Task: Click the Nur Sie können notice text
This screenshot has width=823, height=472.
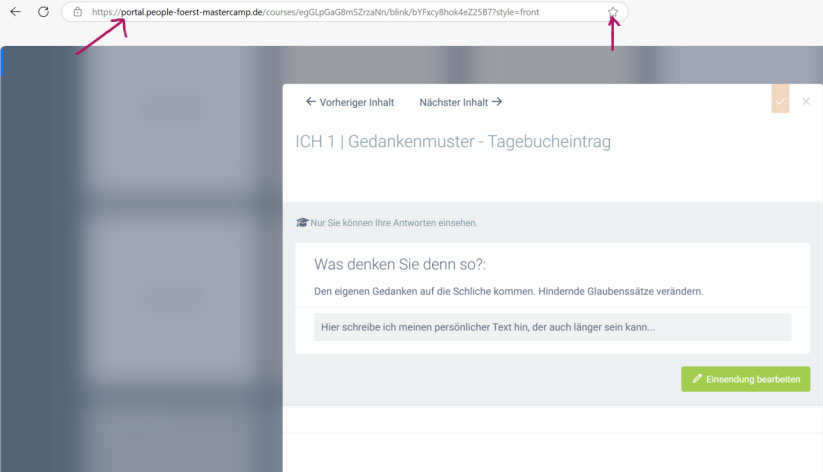Action: click(394, 223)
